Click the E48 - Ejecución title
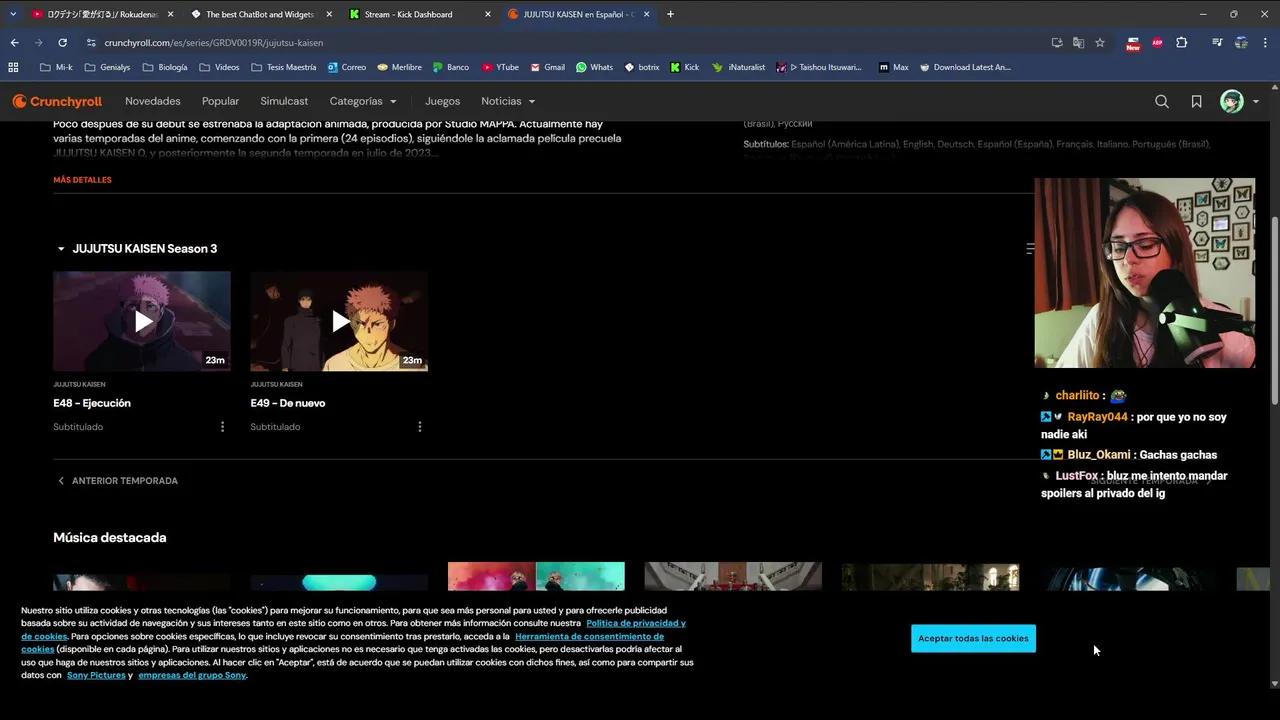The image size is (1280, 720). coord(92,403)
